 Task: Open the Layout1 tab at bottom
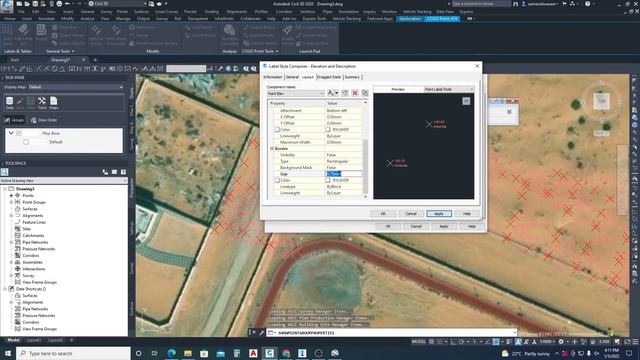click(x=33, y=340)
